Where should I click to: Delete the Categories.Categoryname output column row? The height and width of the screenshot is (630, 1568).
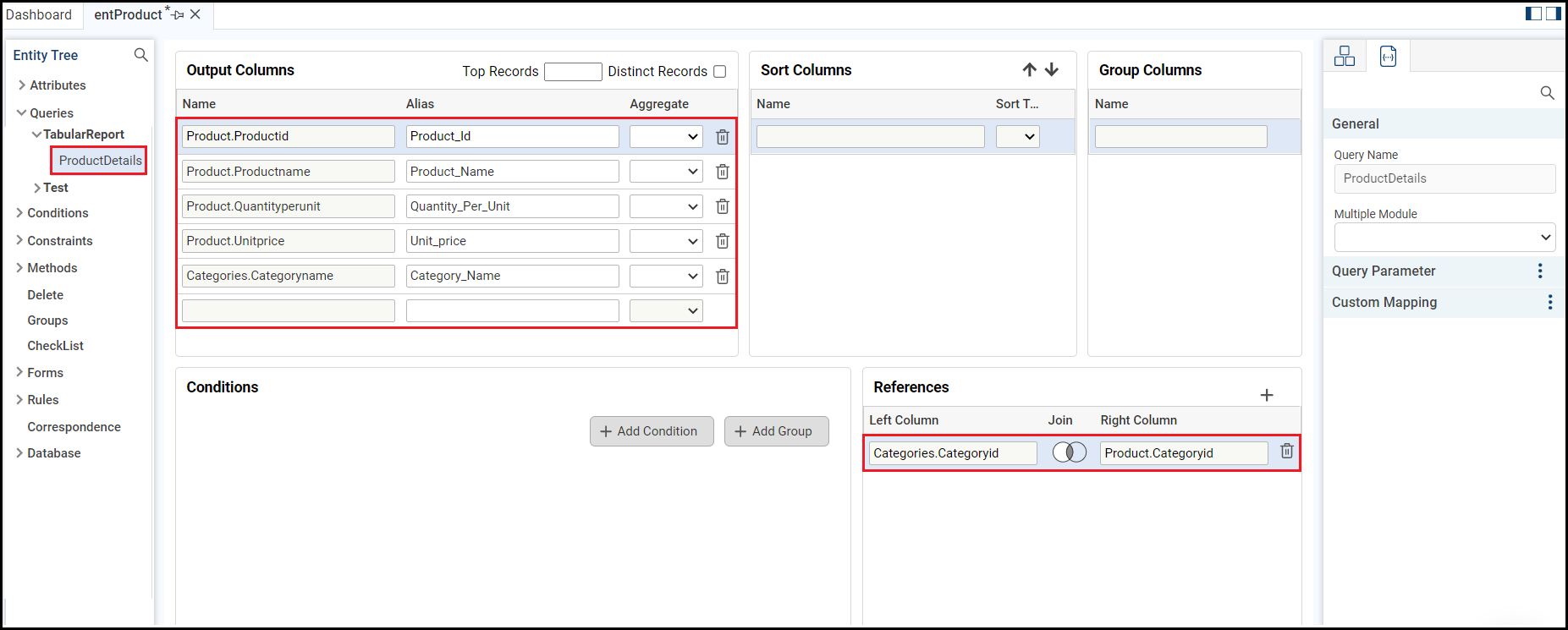coord(723,277)
